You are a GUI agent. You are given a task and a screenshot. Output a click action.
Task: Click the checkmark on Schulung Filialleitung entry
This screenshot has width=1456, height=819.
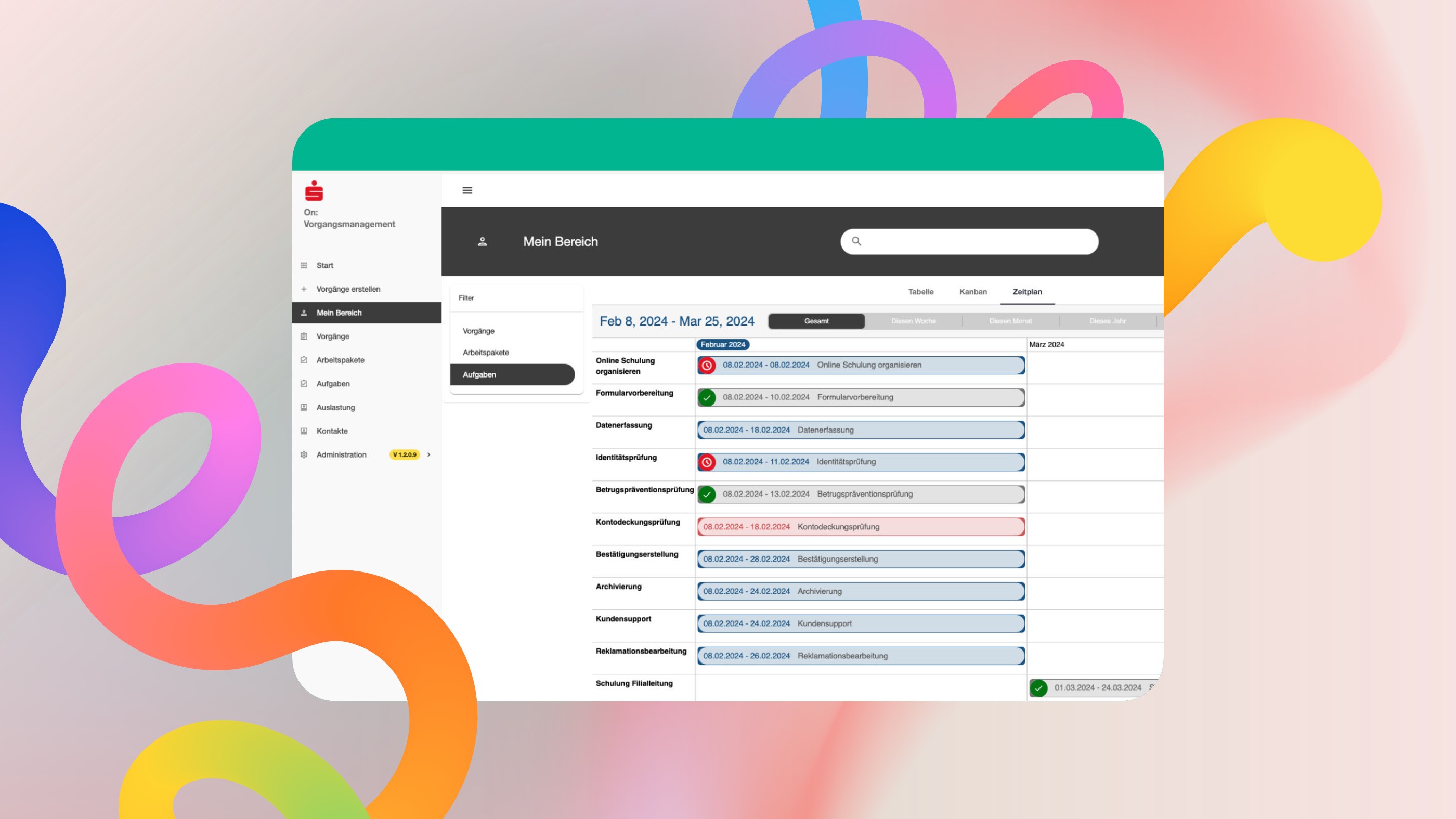[x=1039, y=688]
